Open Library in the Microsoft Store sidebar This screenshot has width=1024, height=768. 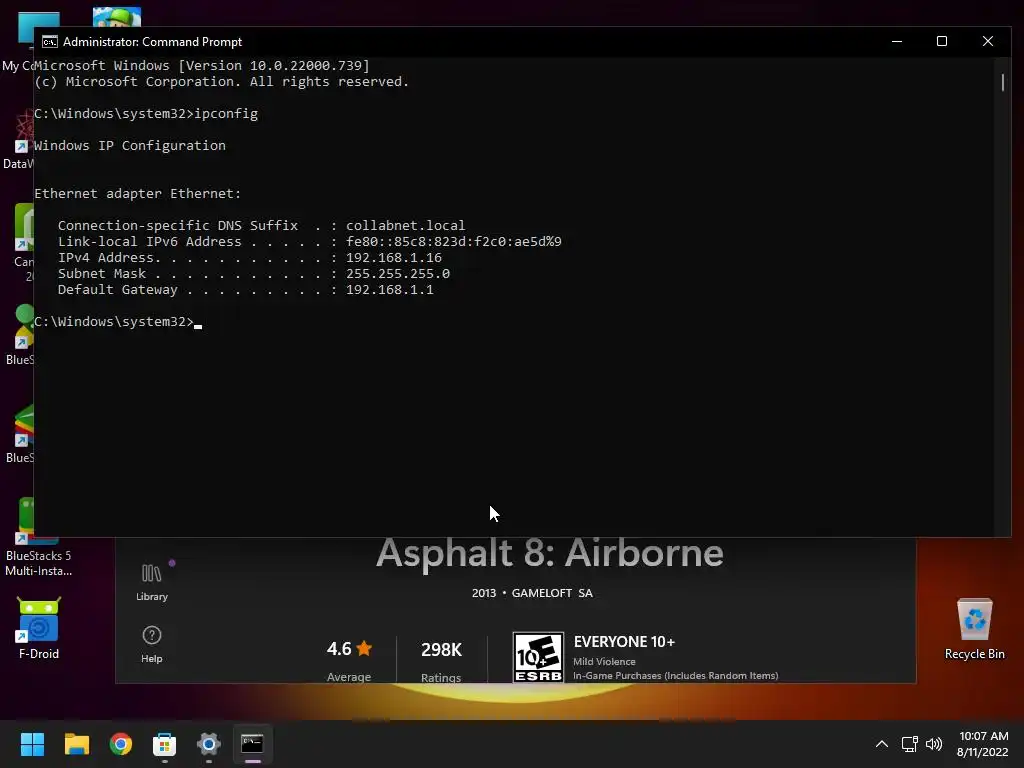152,583
